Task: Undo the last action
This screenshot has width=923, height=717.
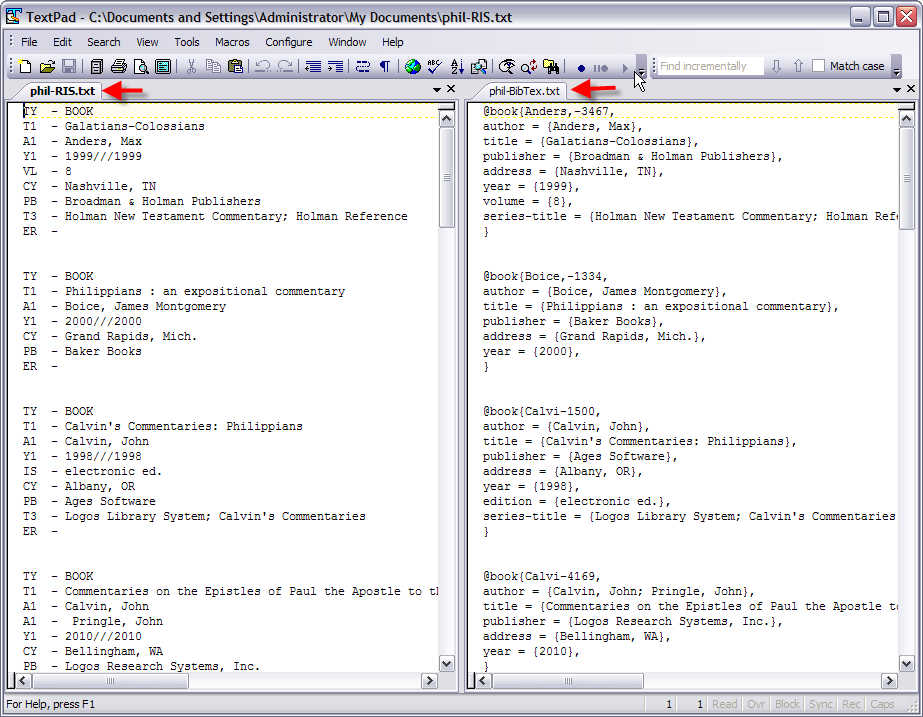Action: point(263,67)
